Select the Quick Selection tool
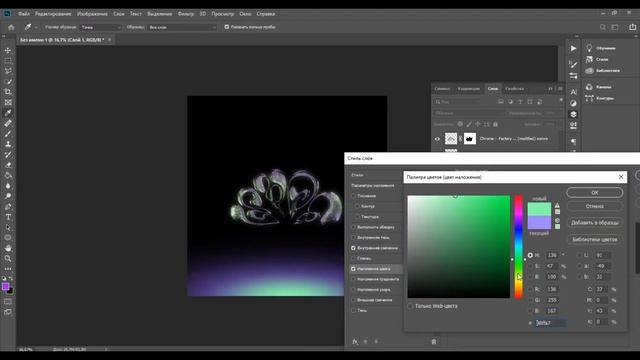Image resolution: width=640 pixels, height=360 pixels. point(8,82)
